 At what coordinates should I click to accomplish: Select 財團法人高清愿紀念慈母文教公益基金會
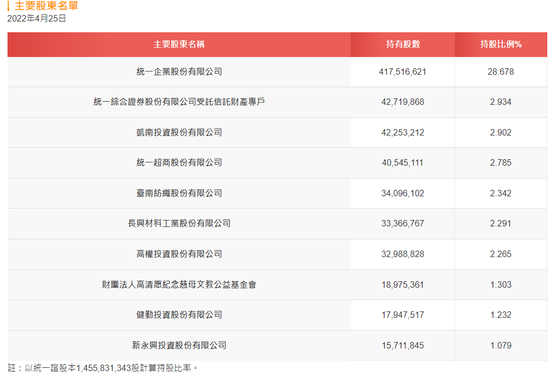(179, 284)
